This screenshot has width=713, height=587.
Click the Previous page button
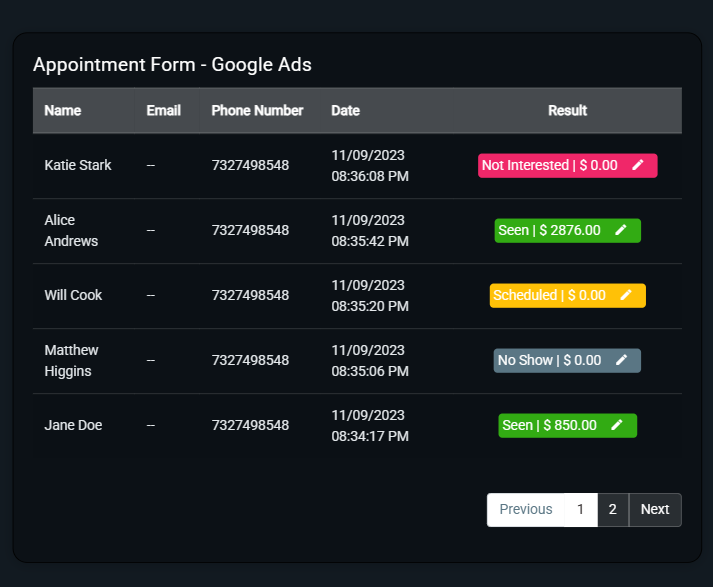click(x=525, y=509)
